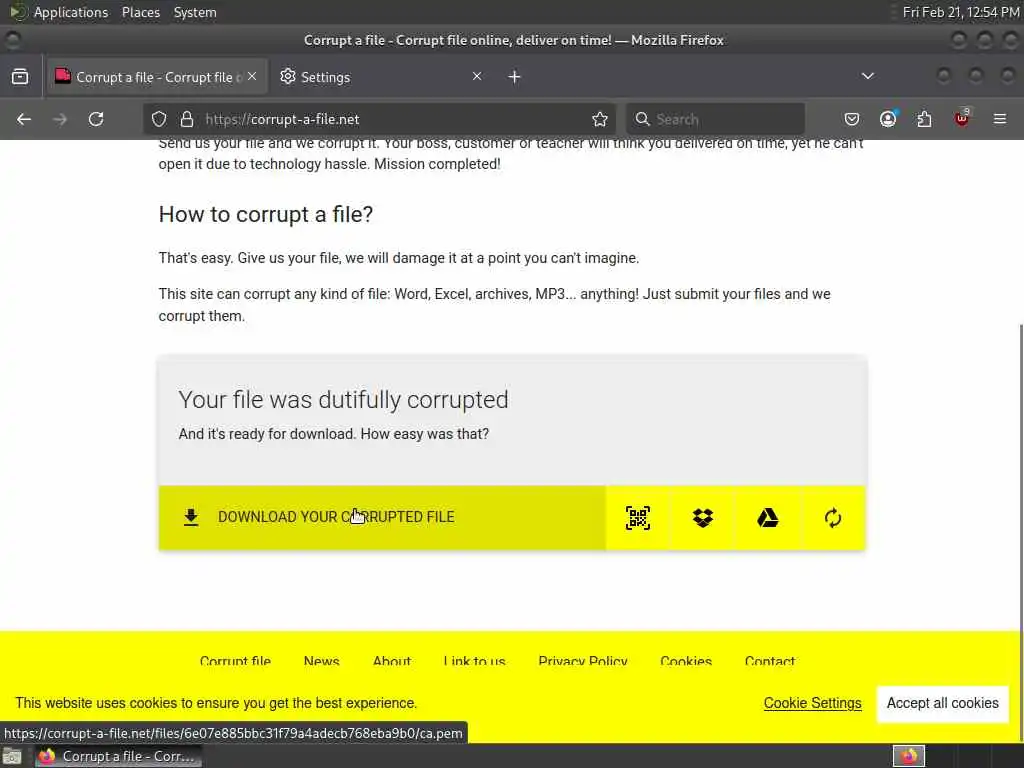Open Cookie Settings link
Viewport: 1024px width, 768px height.
point(812,703)
